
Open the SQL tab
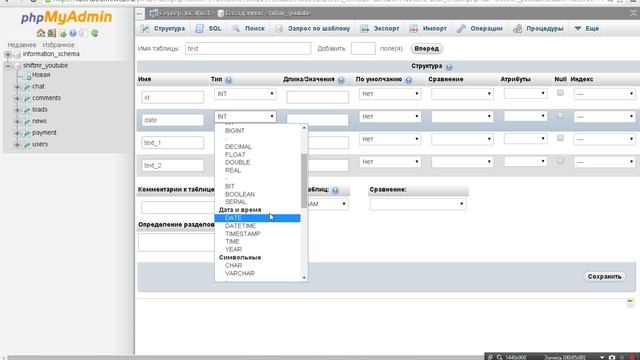(x=208, y=29)
